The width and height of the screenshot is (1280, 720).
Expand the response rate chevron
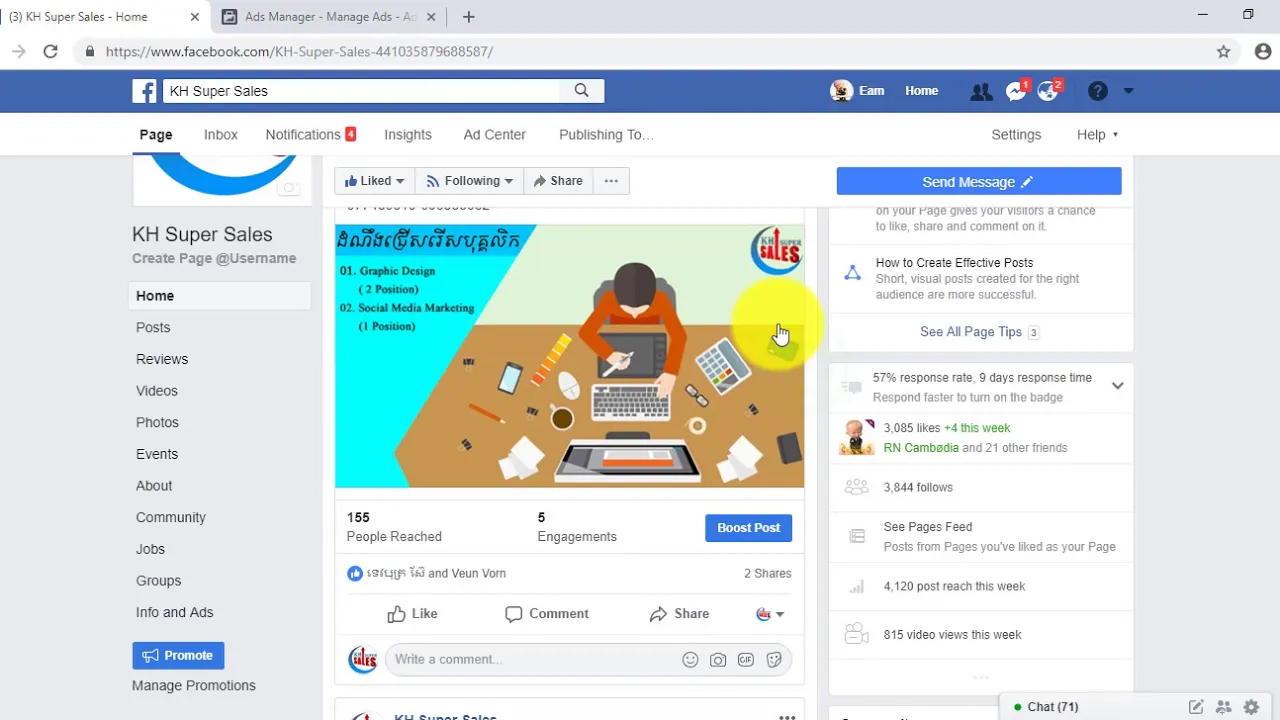point(1117,386)
